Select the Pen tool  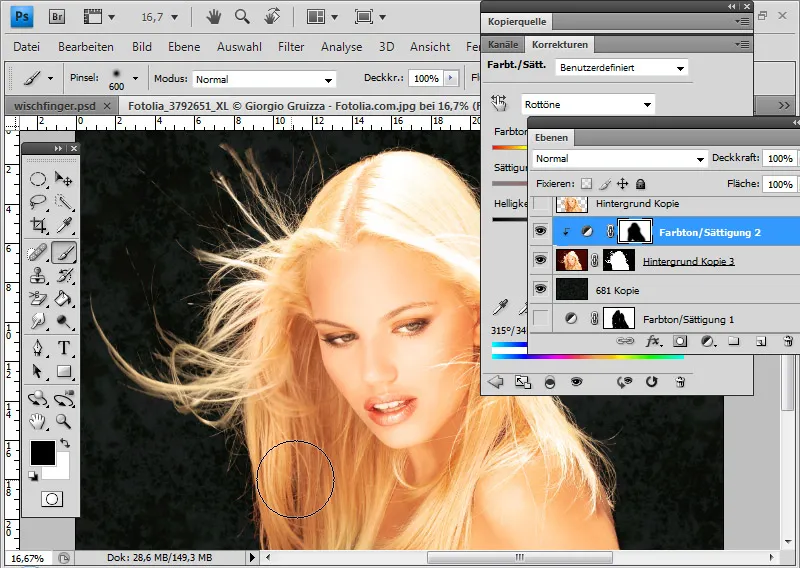pyautogui.click(x=38, y=348)
